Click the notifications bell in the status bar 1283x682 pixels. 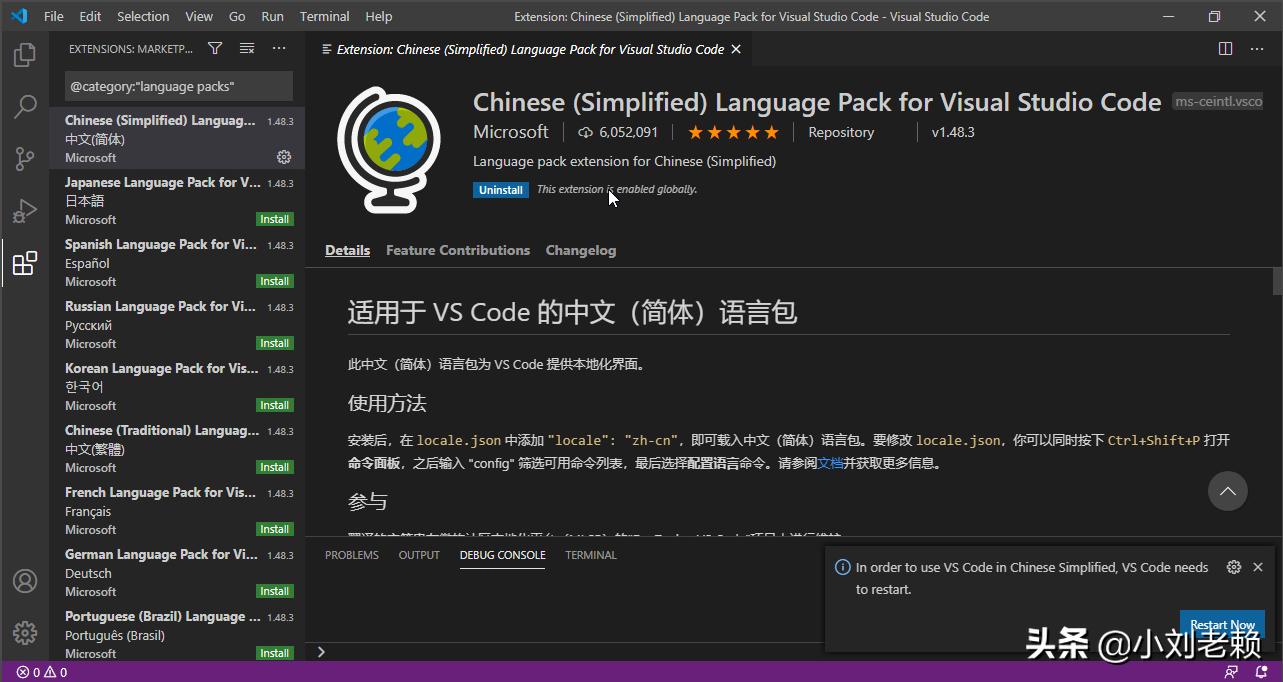coord(1260,671)
